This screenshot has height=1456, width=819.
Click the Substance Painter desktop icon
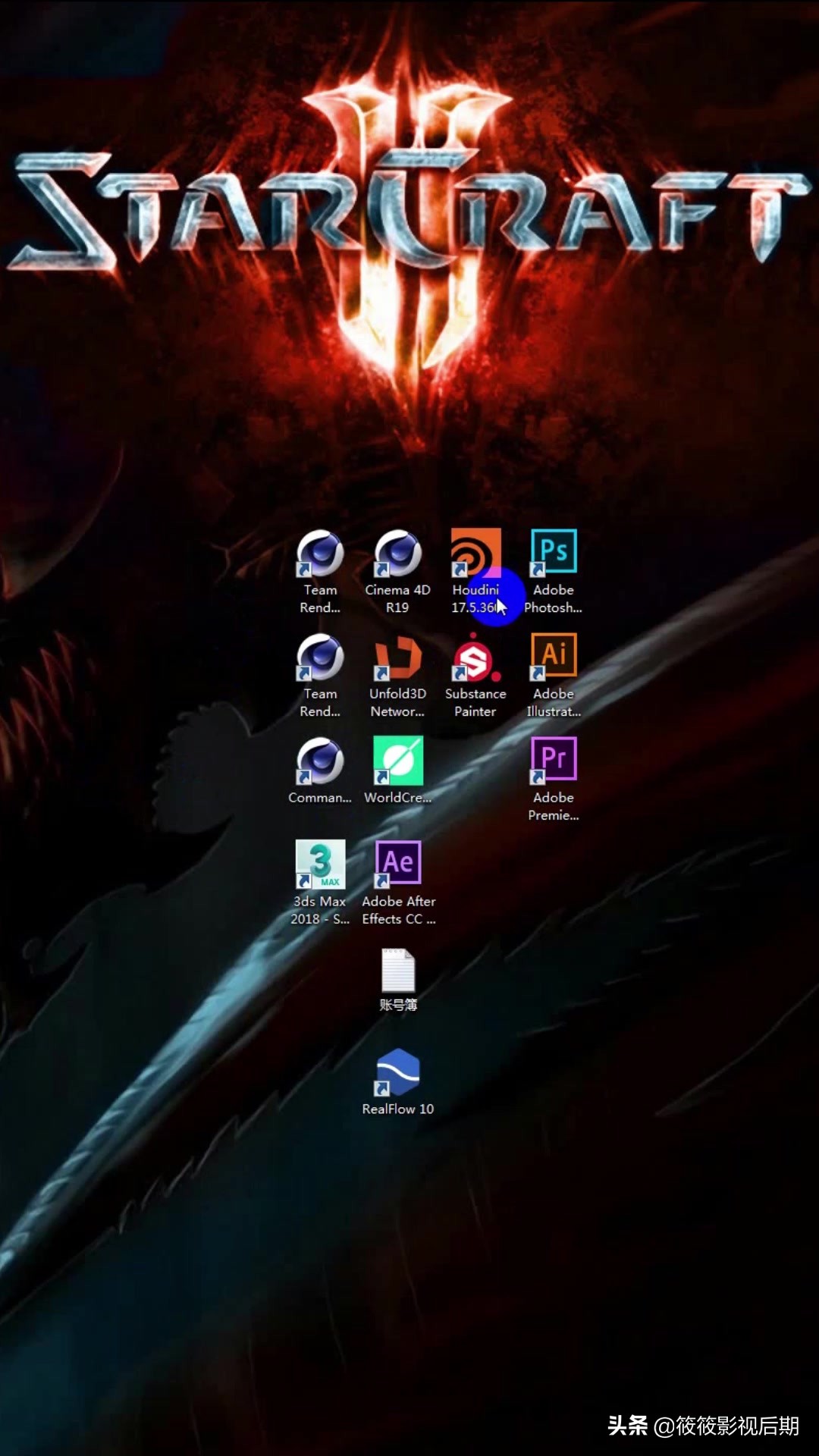(475, 658)
